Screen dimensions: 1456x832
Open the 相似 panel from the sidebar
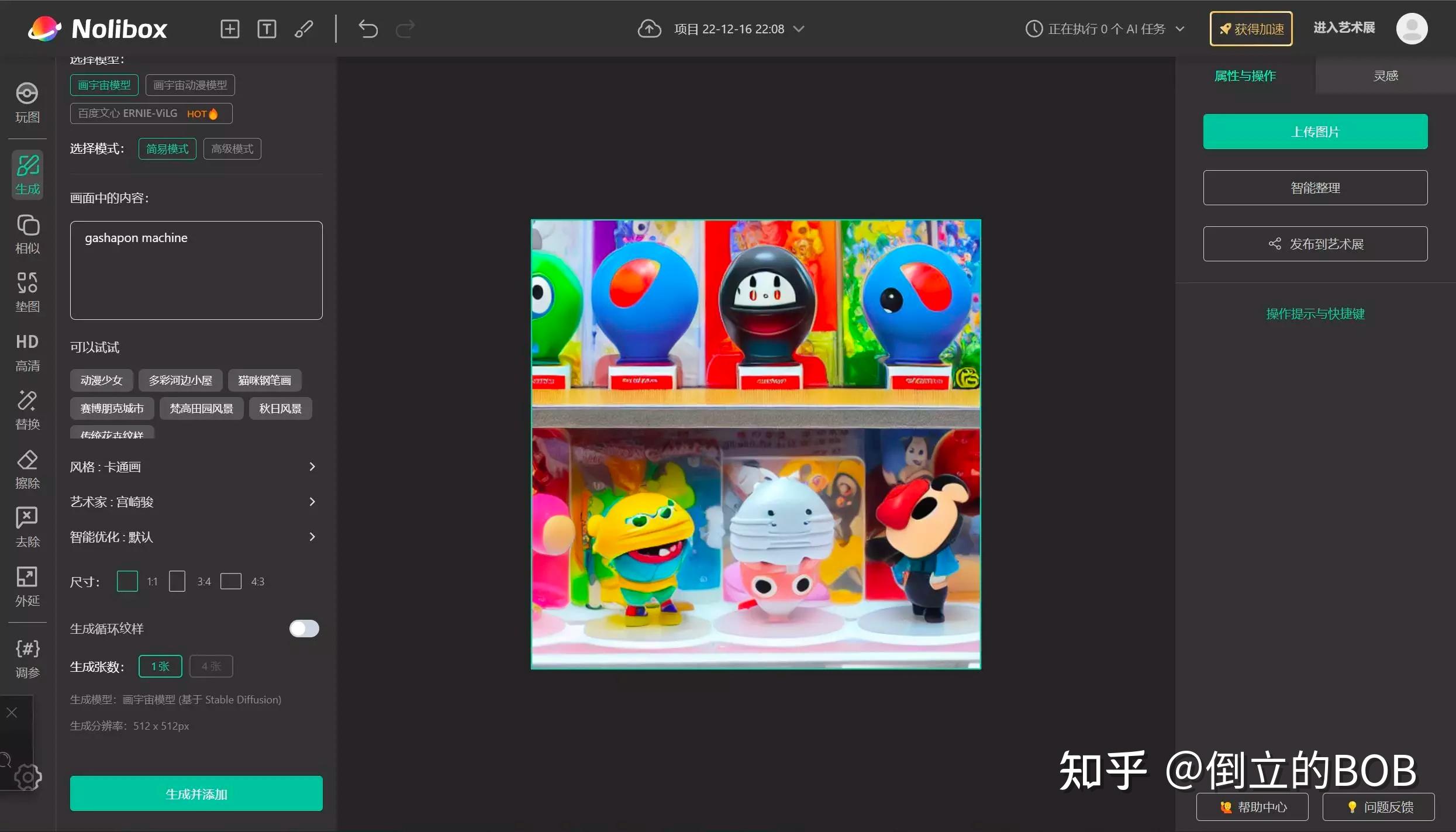pyautogui.click(x=27, y=233)
